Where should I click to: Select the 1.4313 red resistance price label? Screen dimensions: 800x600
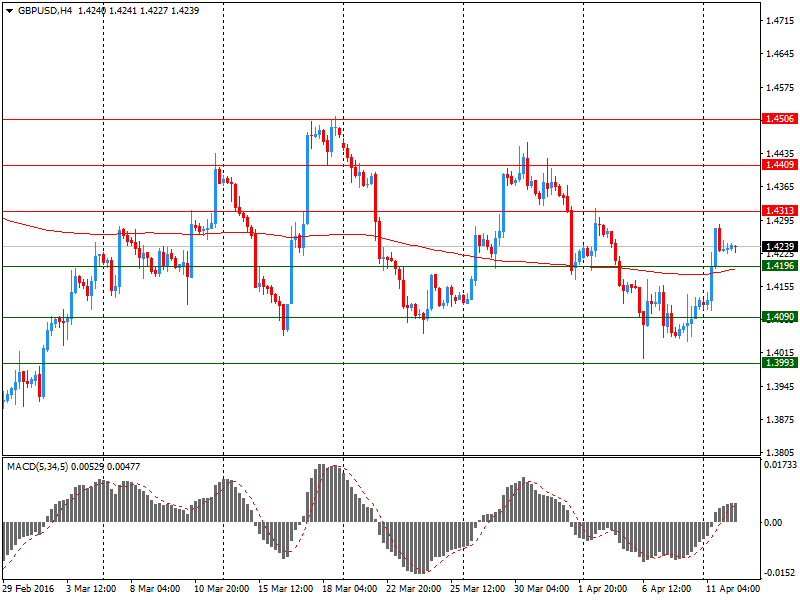tap(779, 211)
